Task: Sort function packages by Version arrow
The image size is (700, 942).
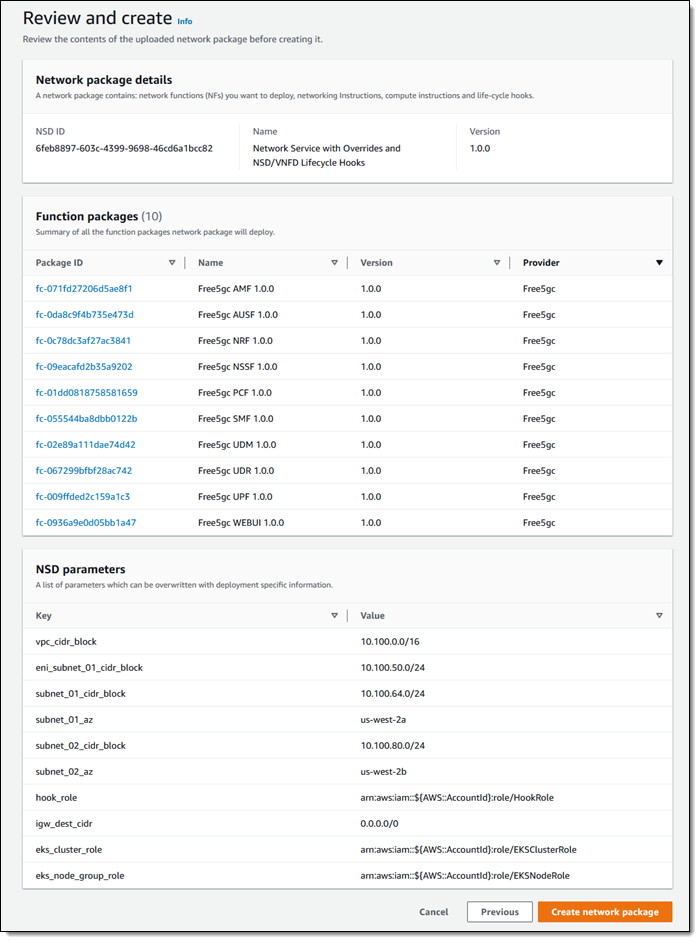Action: pos(497,263)
